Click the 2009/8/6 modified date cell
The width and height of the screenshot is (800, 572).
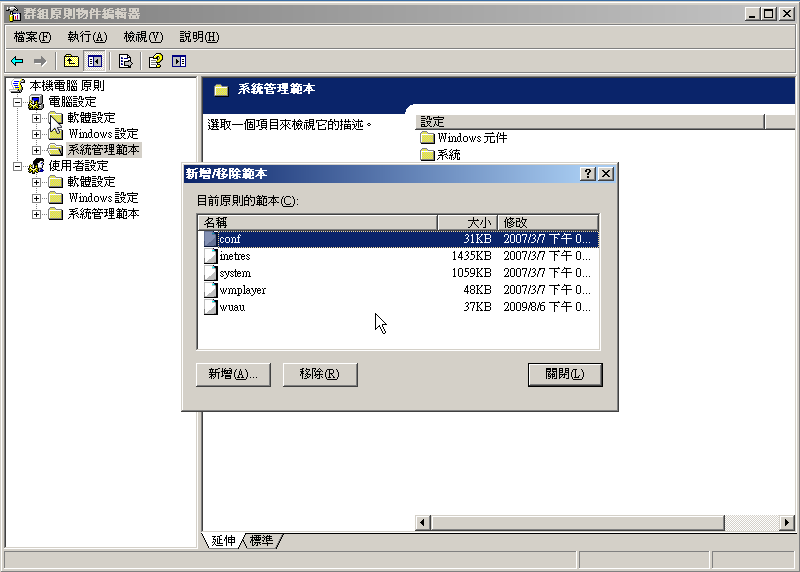tap(547, 307)
